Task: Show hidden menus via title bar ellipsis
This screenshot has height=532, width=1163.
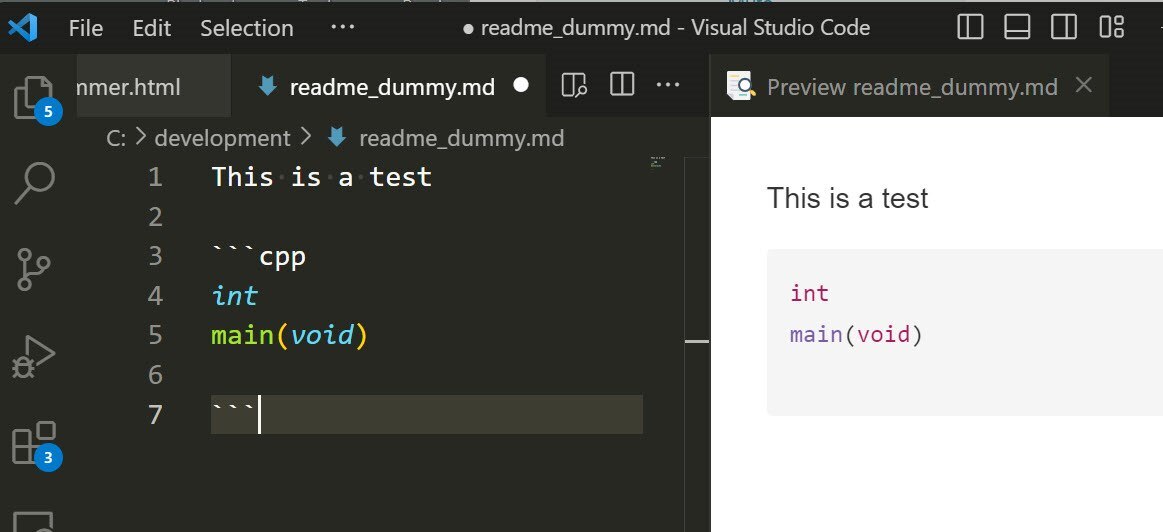Action: pyautogui.click(x=342, y=27)
